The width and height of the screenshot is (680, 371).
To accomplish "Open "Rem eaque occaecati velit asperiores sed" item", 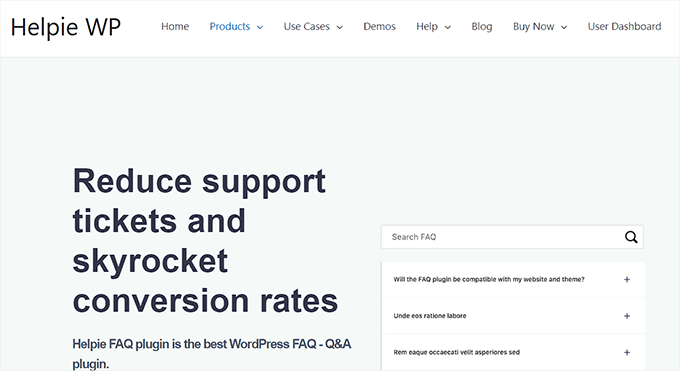I will coord(456,352).
